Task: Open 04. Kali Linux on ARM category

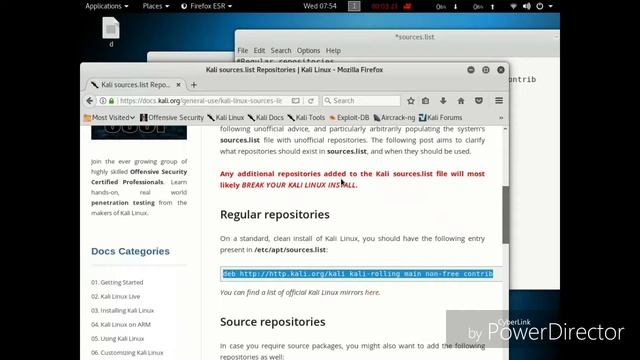Action: 121,324
